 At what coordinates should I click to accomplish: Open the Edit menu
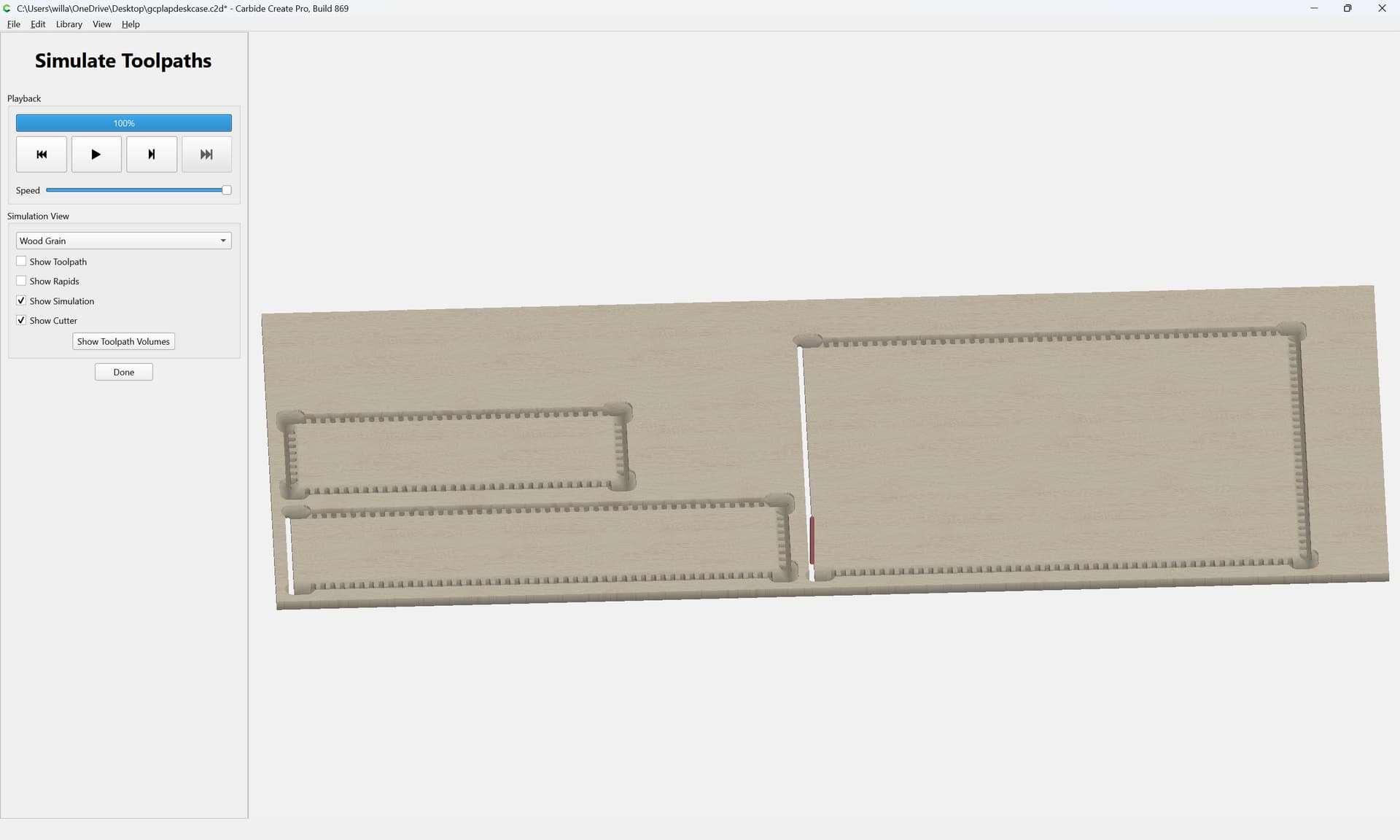[x=38, y=24]
